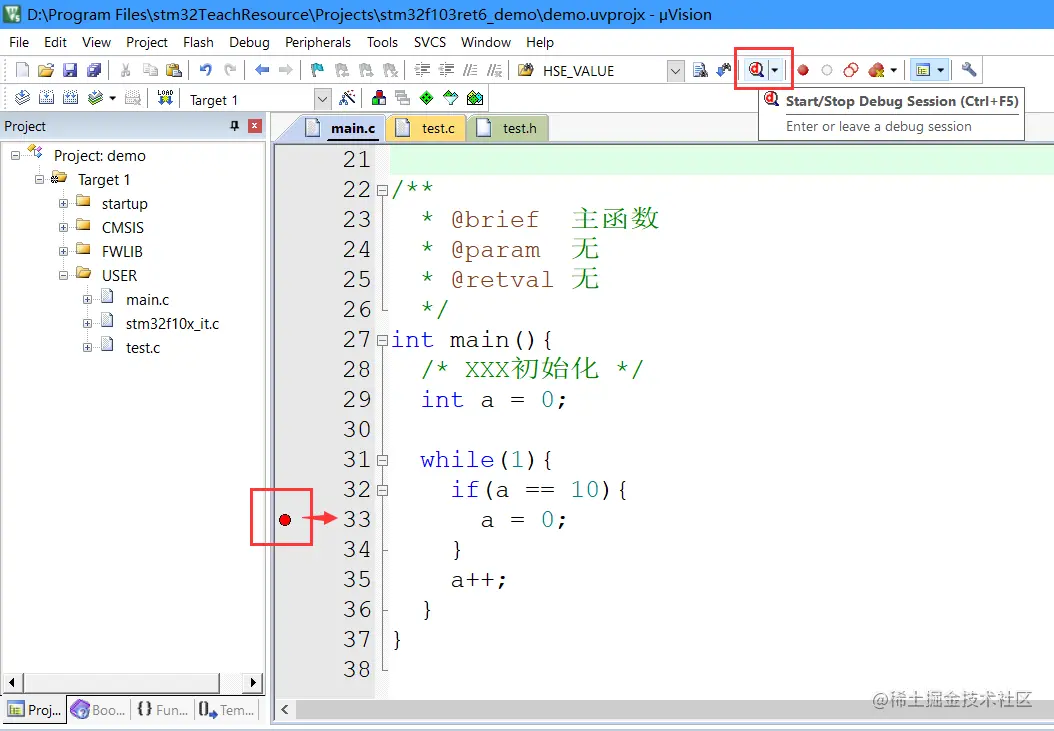Open Manage Run-Time Environment green diamond icon
The width and height of the screenshot is (1054, 731).
(x=426, y=98)
